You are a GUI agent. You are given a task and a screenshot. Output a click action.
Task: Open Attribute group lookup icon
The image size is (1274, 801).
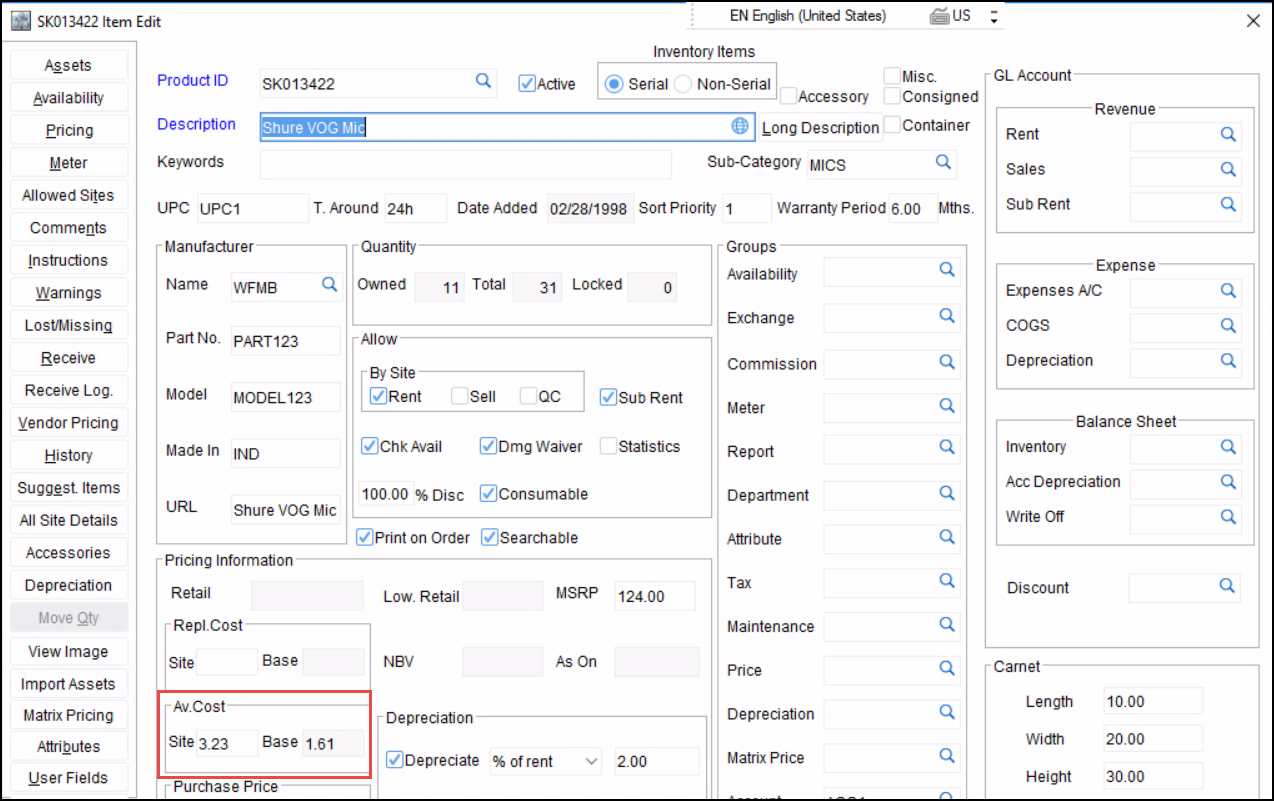[947, 537]
